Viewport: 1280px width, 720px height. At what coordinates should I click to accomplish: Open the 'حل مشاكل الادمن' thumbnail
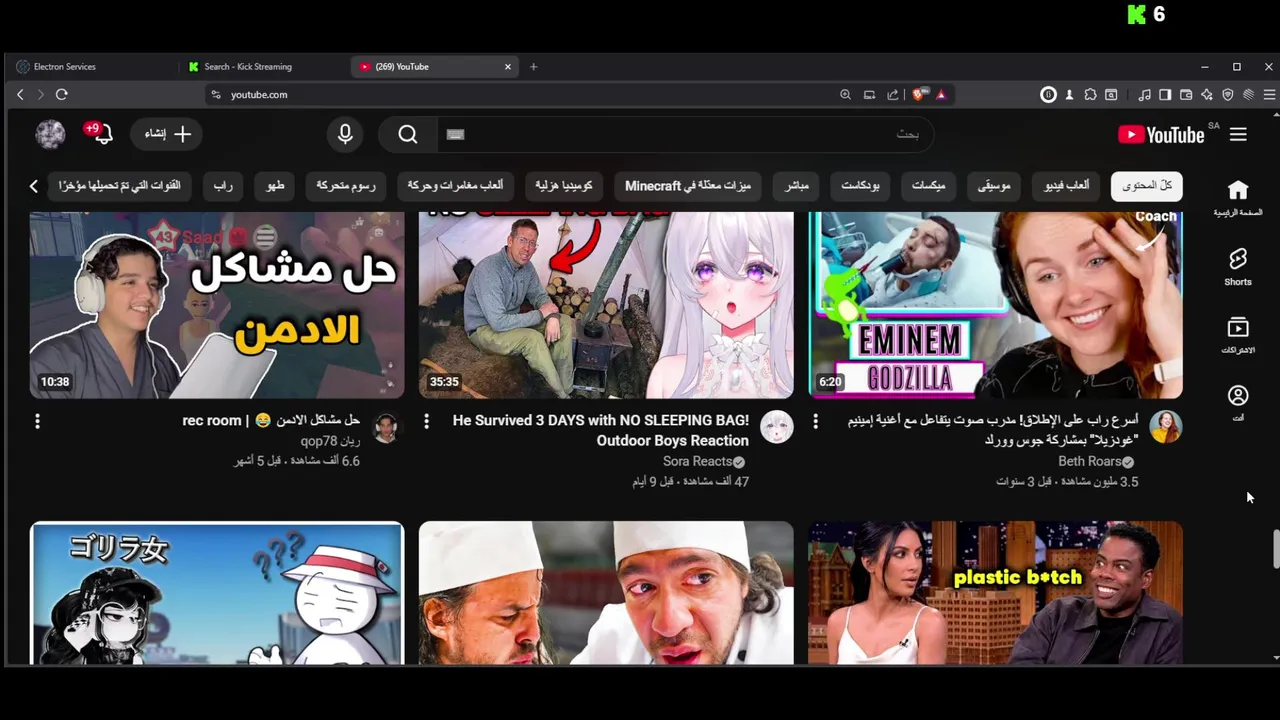[217, 305]
